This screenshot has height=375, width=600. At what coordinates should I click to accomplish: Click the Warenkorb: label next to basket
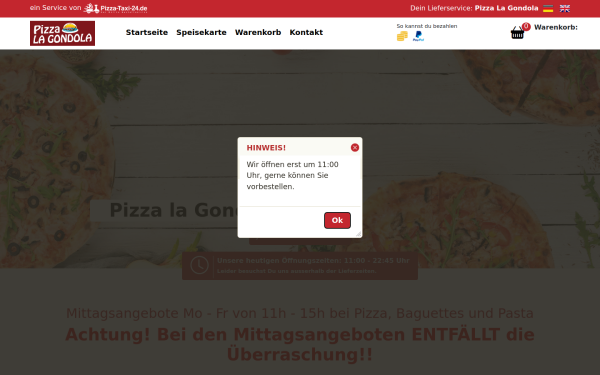coord(556,27)
